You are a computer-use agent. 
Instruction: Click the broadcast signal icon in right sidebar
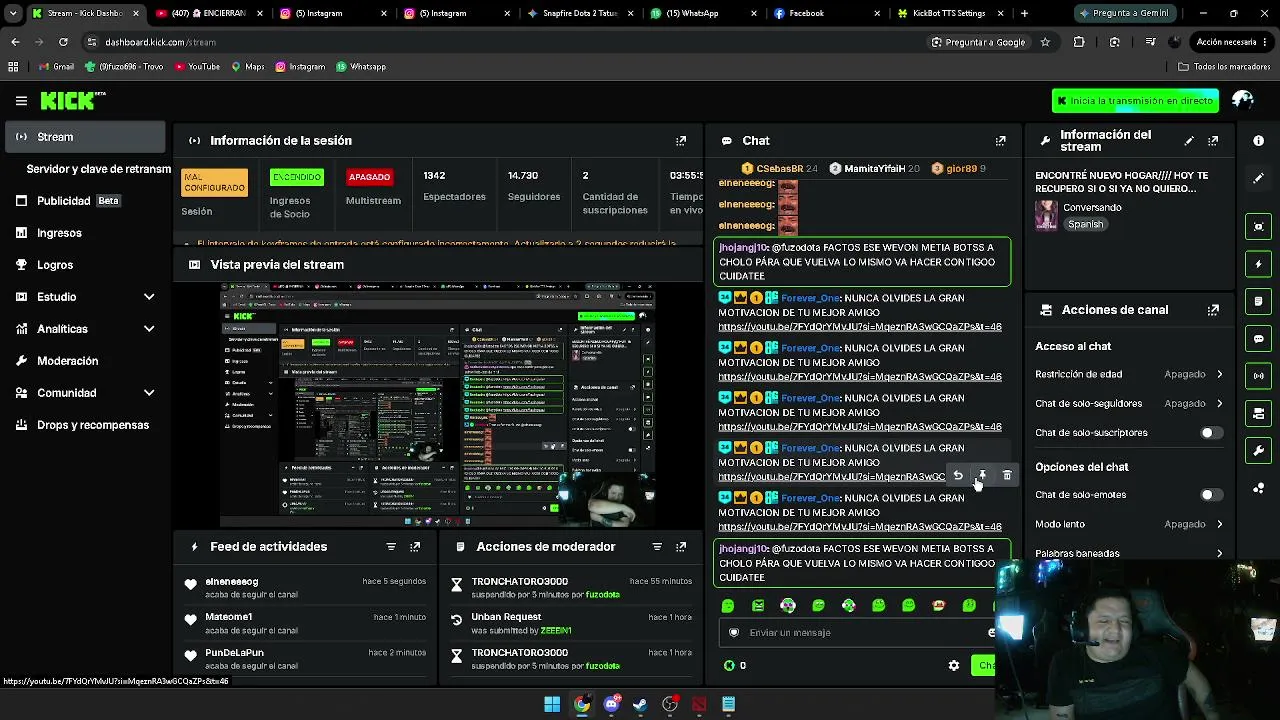point(1259,376)
